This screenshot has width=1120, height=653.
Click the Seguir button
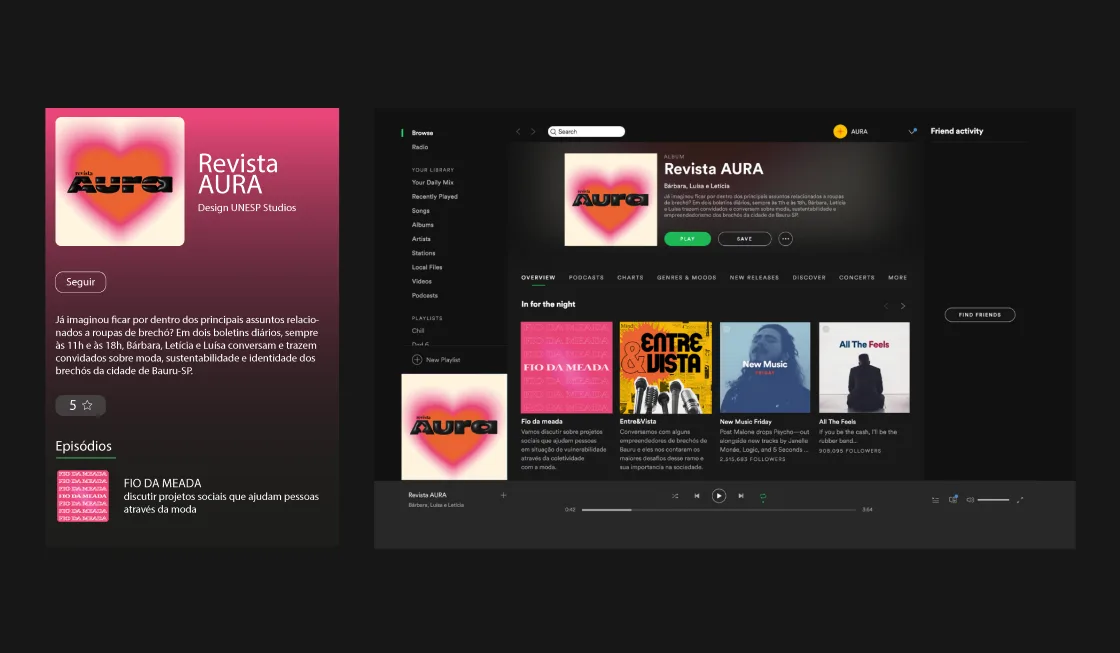click(81, 282)
